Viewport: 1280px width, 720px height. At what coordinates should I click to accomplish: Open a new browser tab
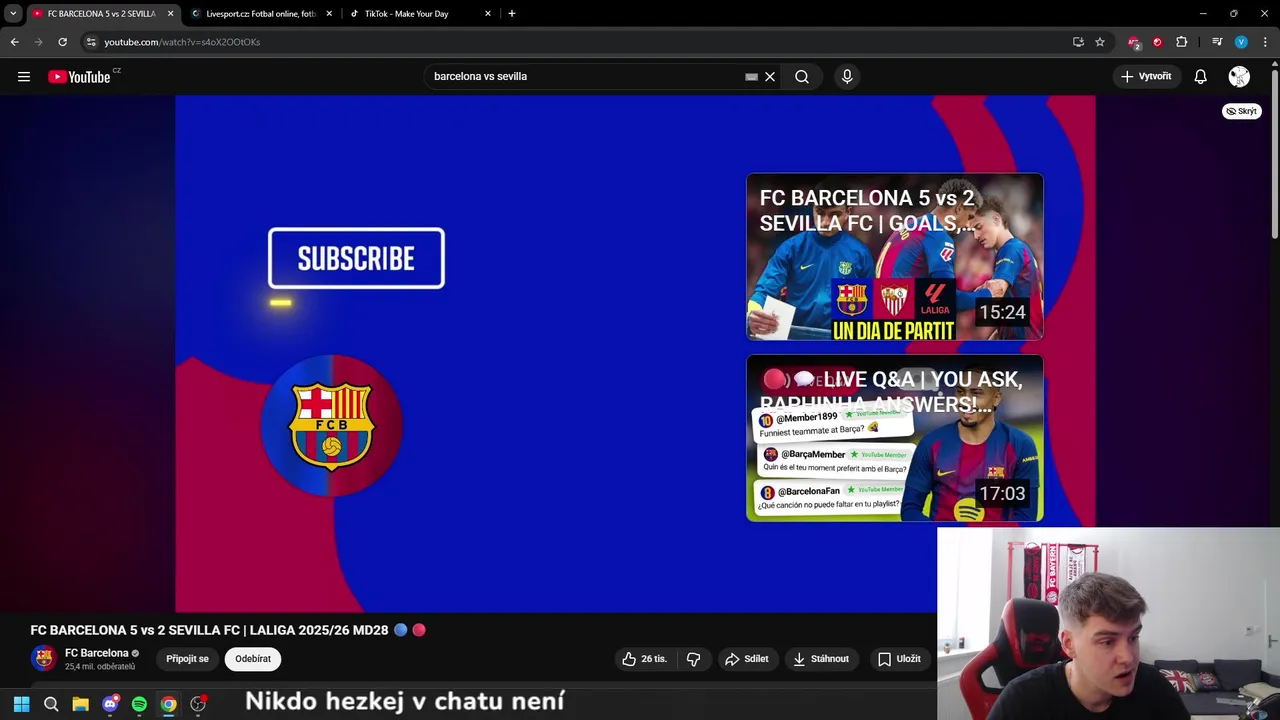[x=512, y=14]
